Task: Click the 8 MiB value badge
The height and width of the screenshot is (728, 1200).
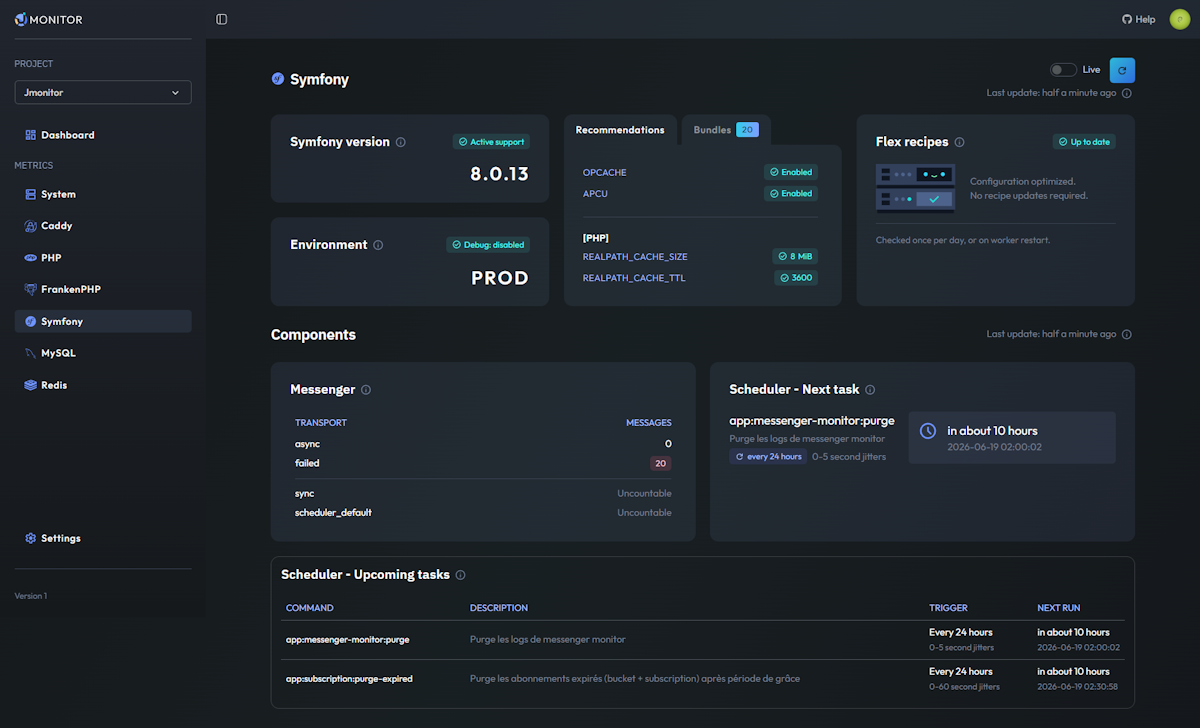Action: [795, 257]
